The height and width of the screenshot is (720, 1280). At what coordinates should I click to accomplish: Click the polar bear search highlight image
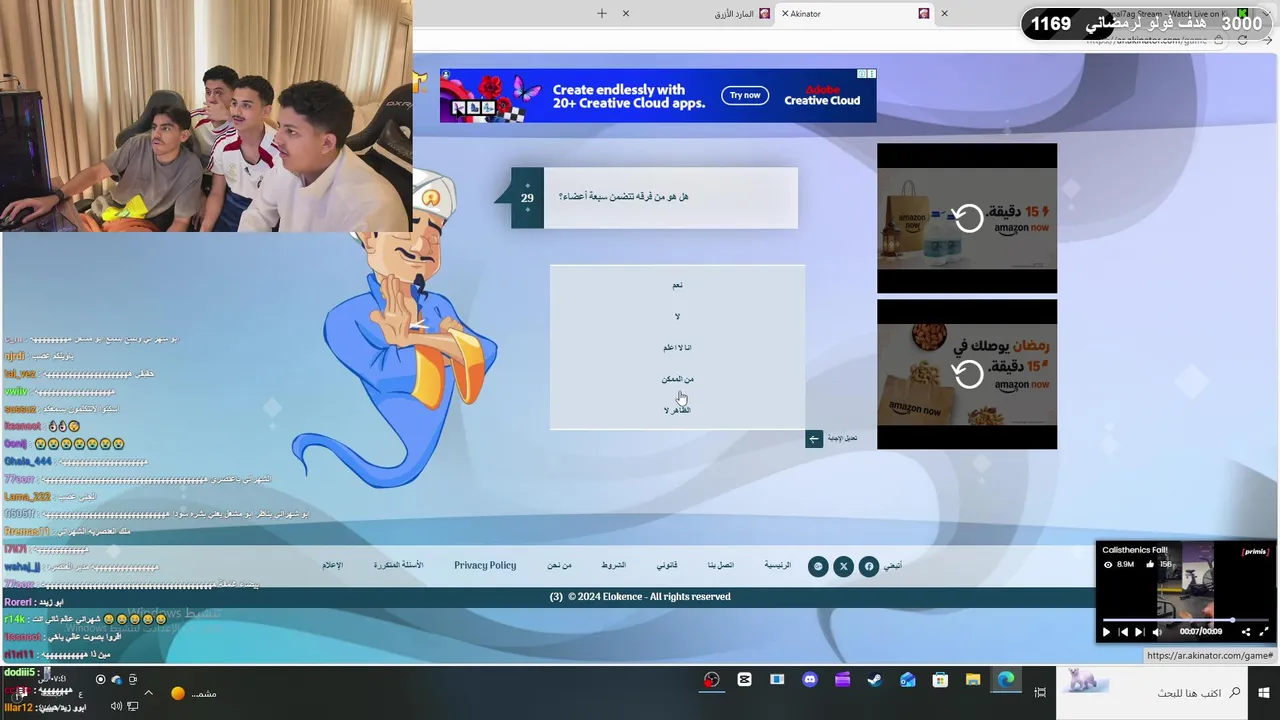(x=1085, y=682)
